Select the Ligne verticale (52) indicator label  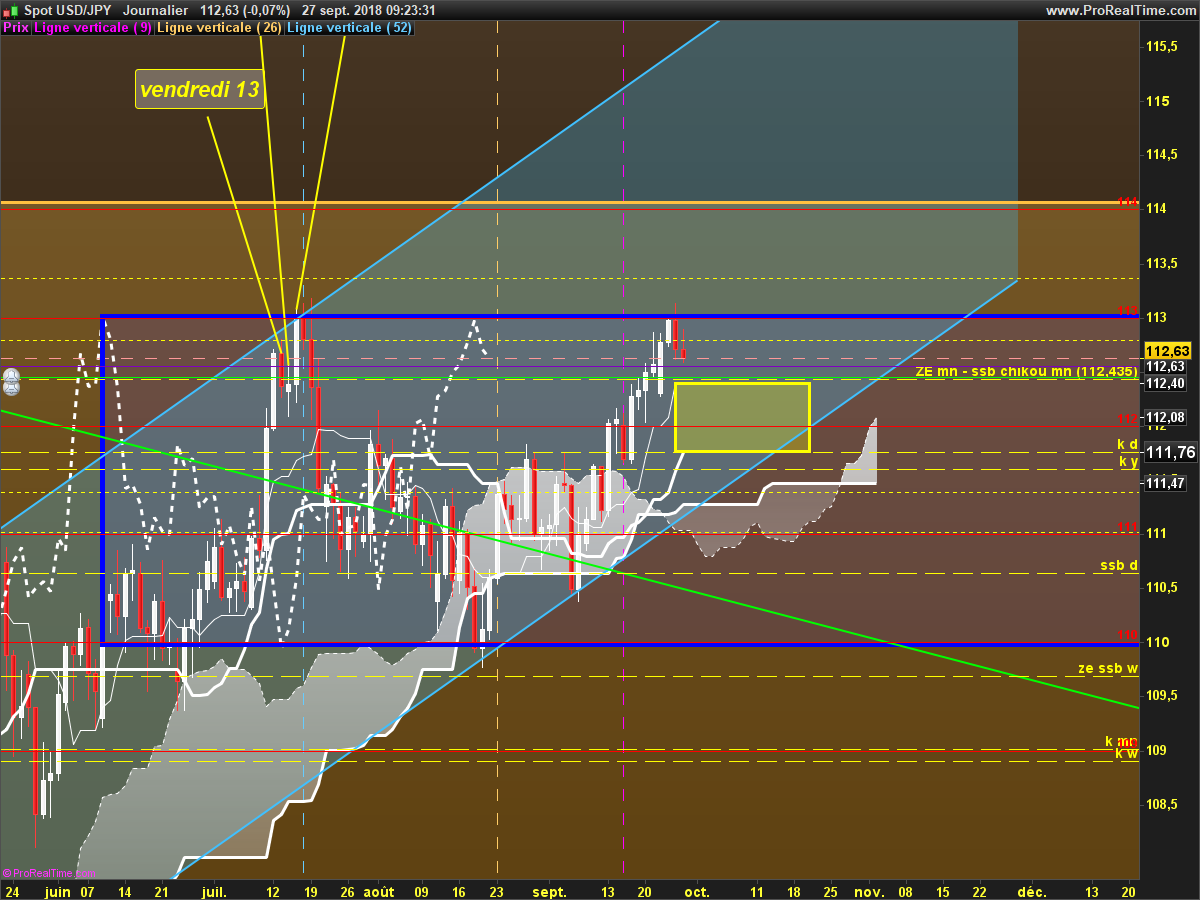point(349,28)
